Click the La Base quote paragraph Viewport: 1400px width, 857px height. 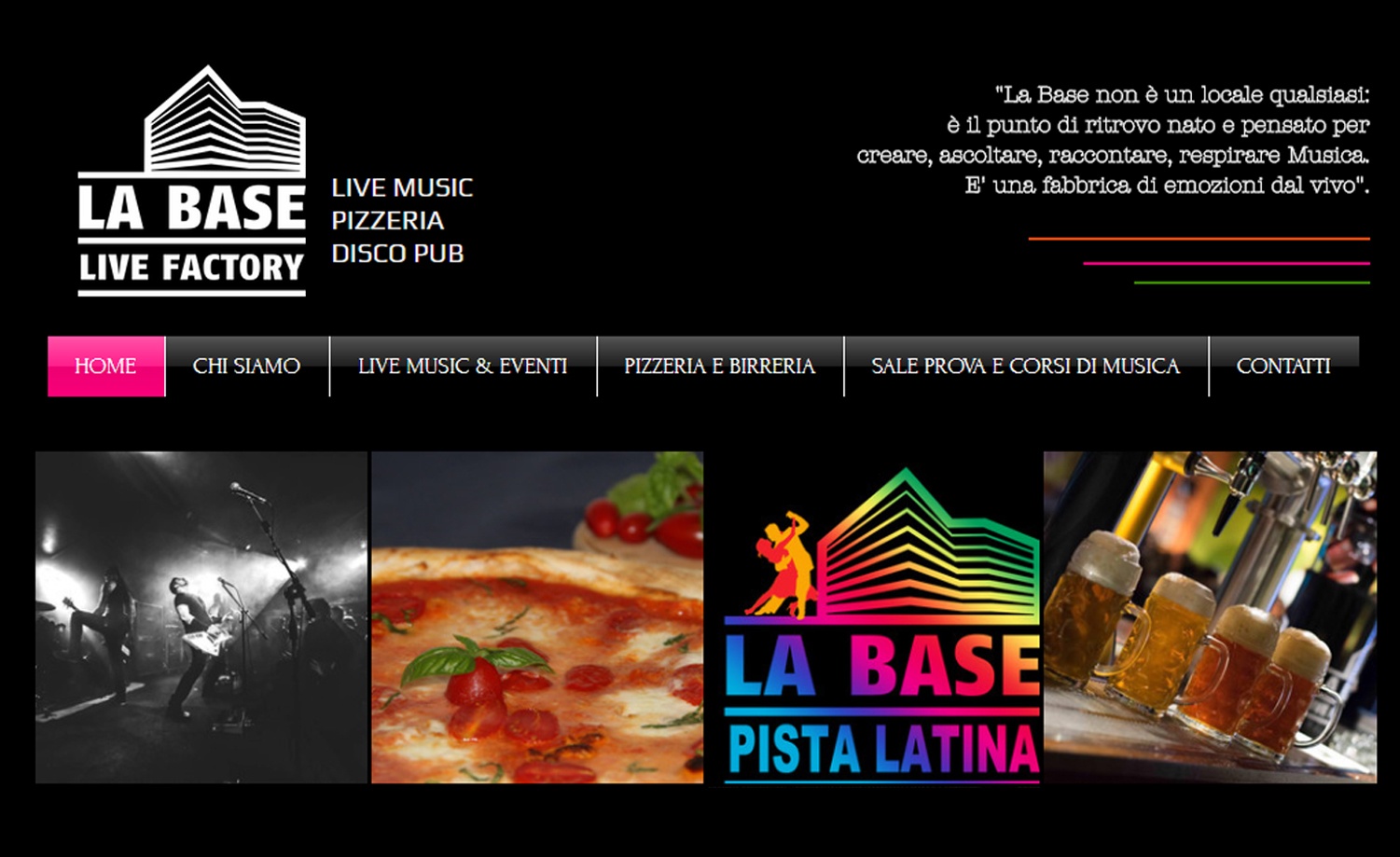point(1113,139)
